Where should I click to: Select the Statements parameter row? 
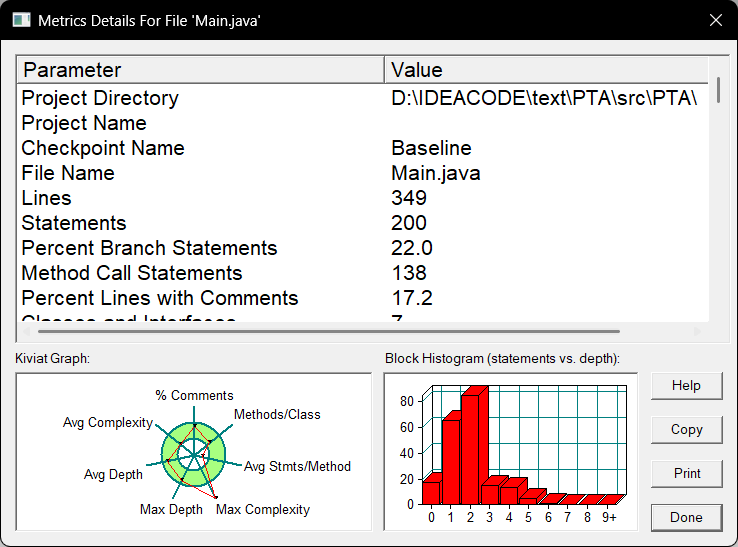point(362,223)
